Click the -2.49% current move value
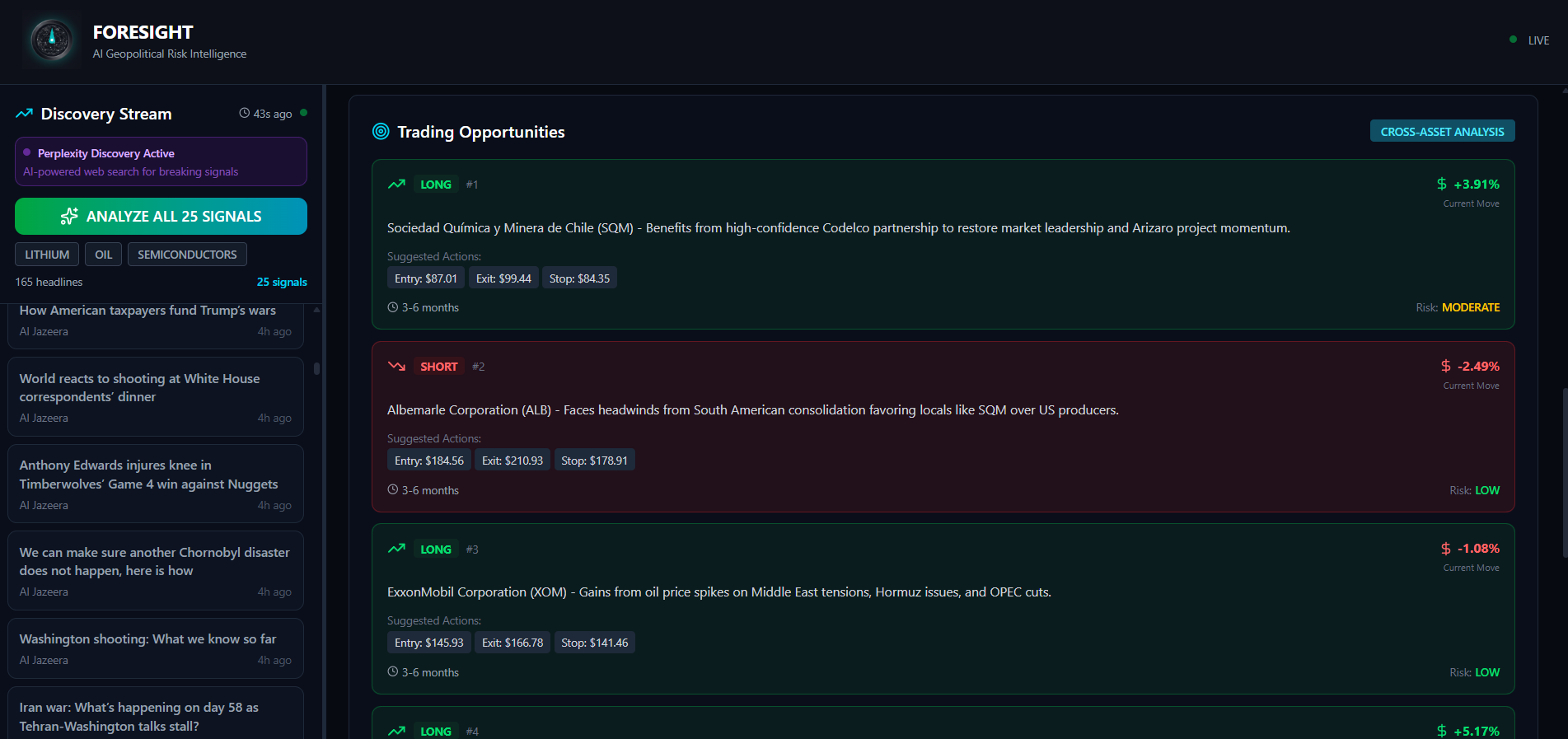The width and height of the screenshot is (1568, 739). tap(1478, 366)
